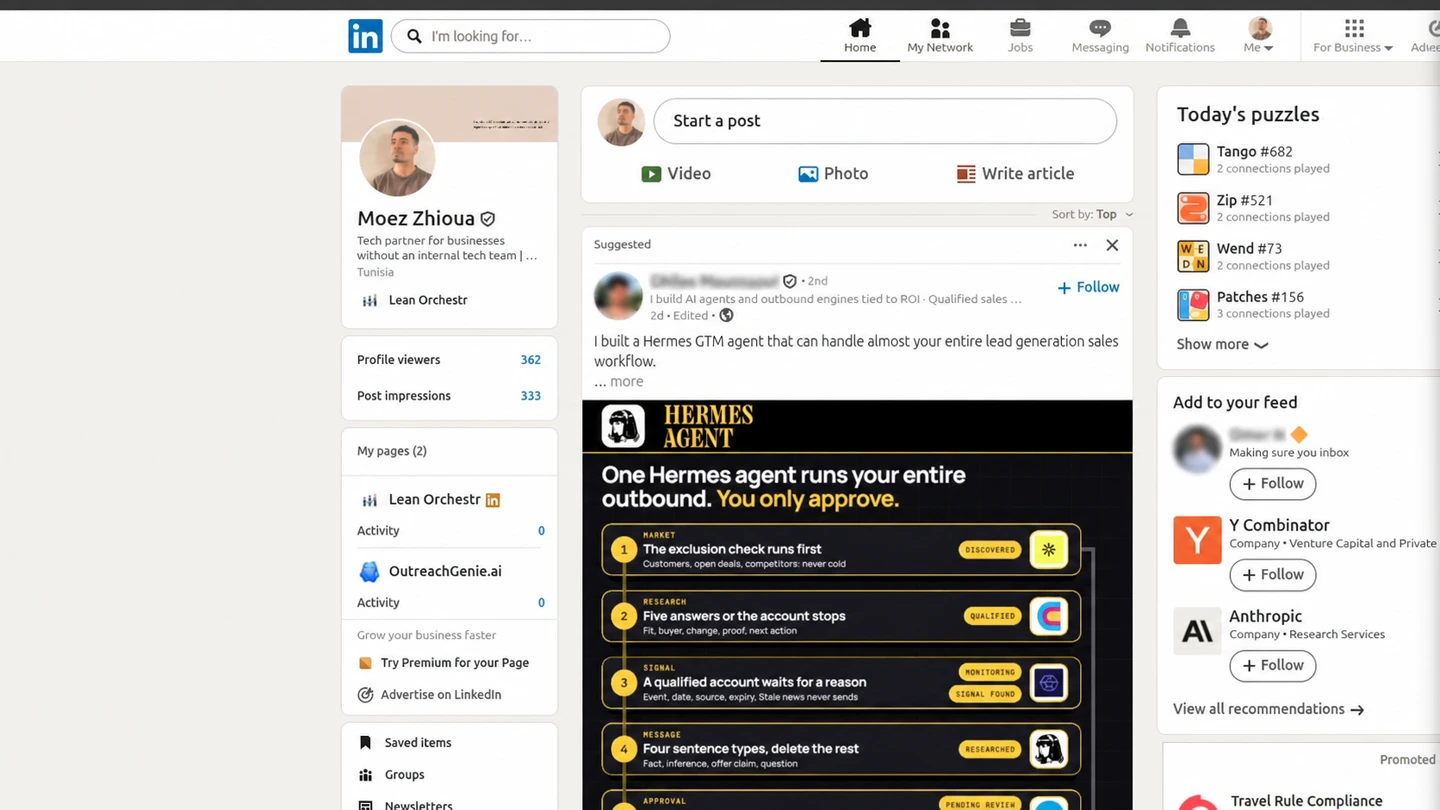1440x810 pixels.
Task: Open the Home tab
Action: tap(860, 36)
